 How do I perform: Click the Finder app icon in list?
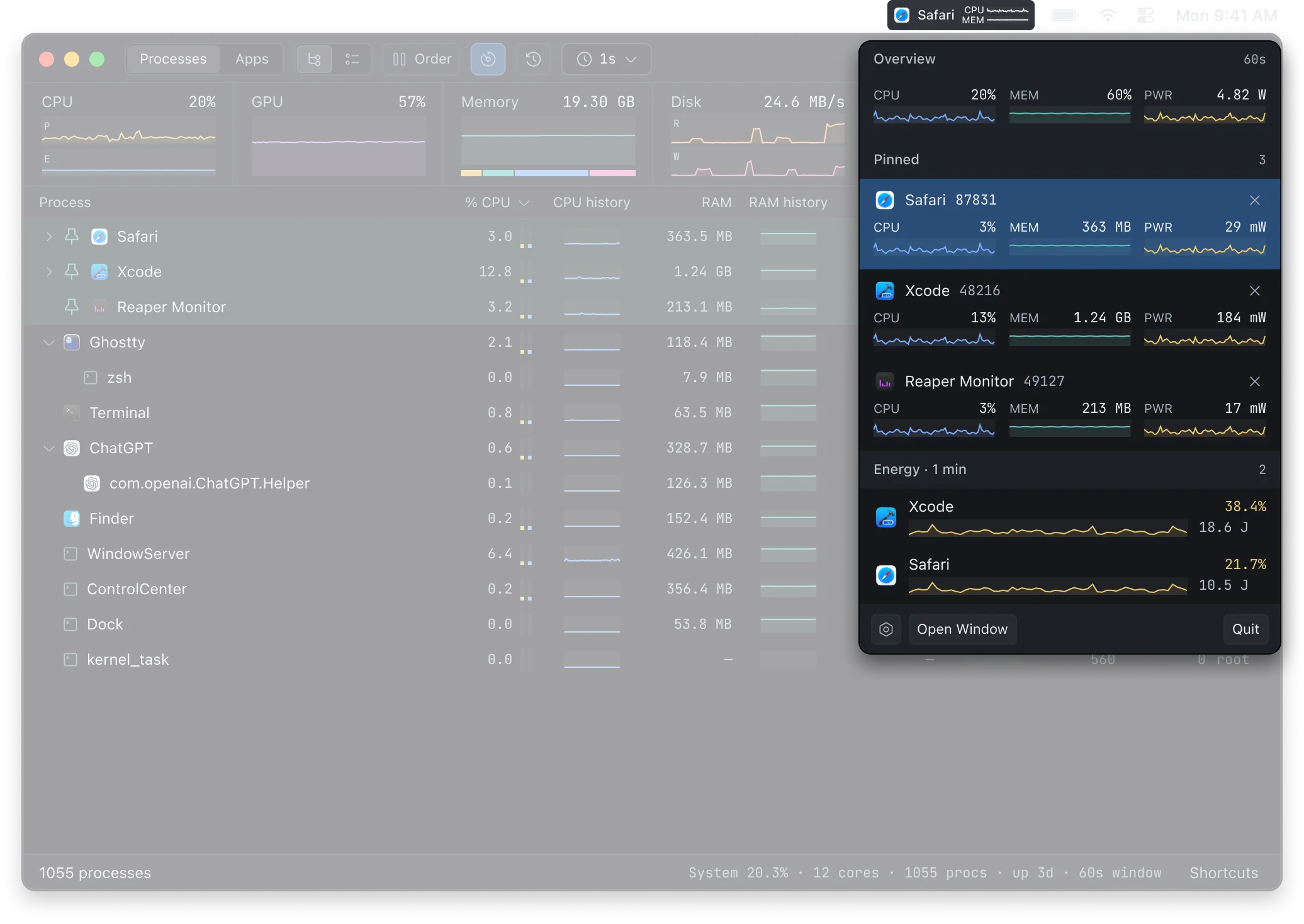tap(72, 518)
